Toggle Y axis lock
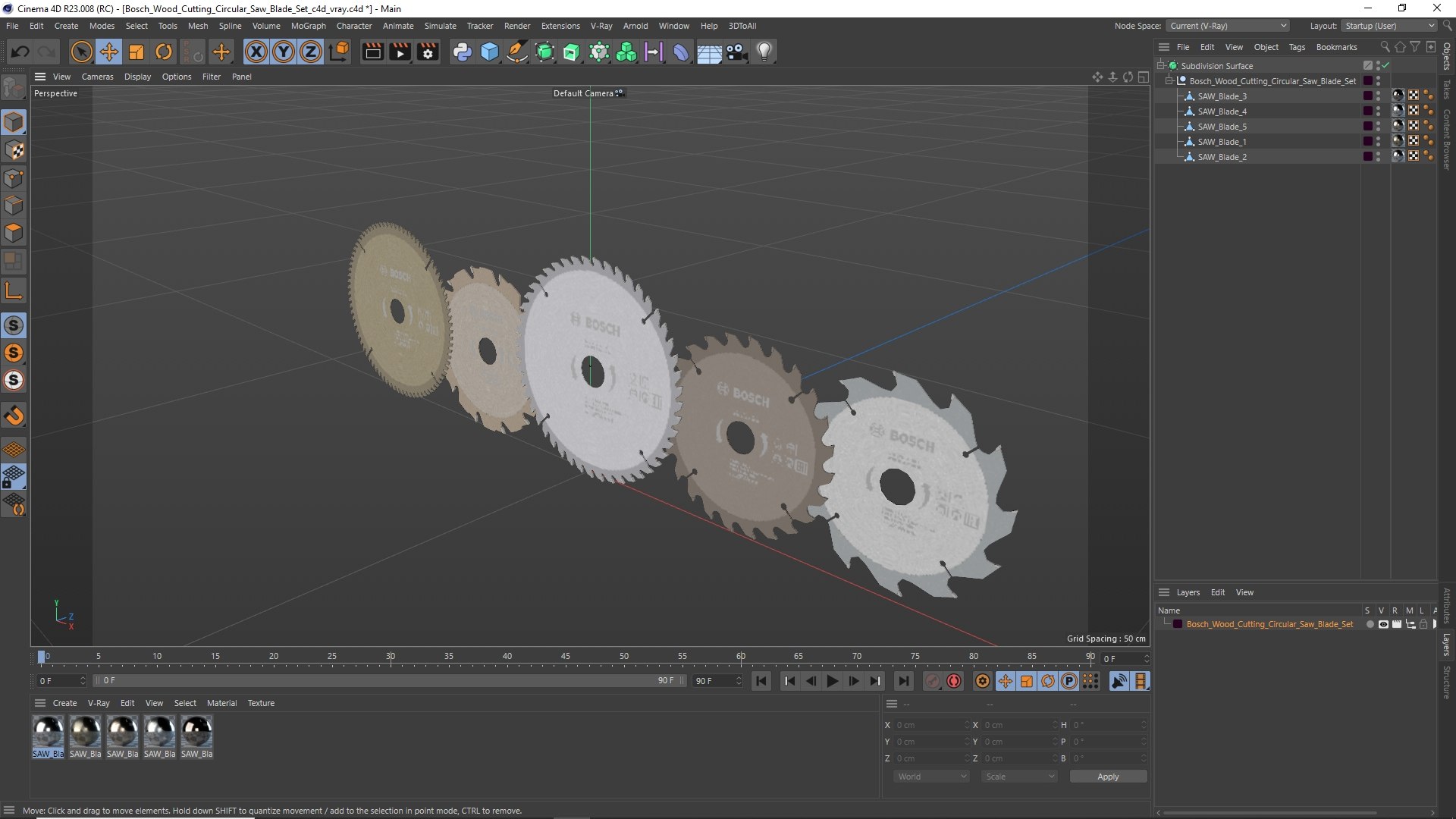 284,52
